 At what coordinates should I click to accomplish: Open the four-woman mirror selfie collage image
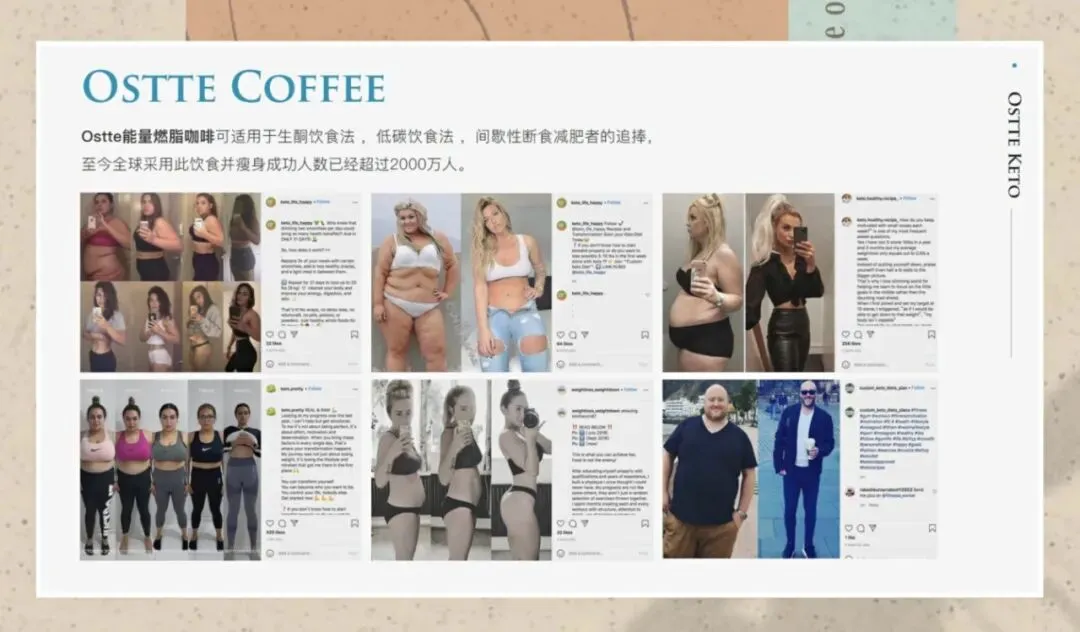(171, 282)
